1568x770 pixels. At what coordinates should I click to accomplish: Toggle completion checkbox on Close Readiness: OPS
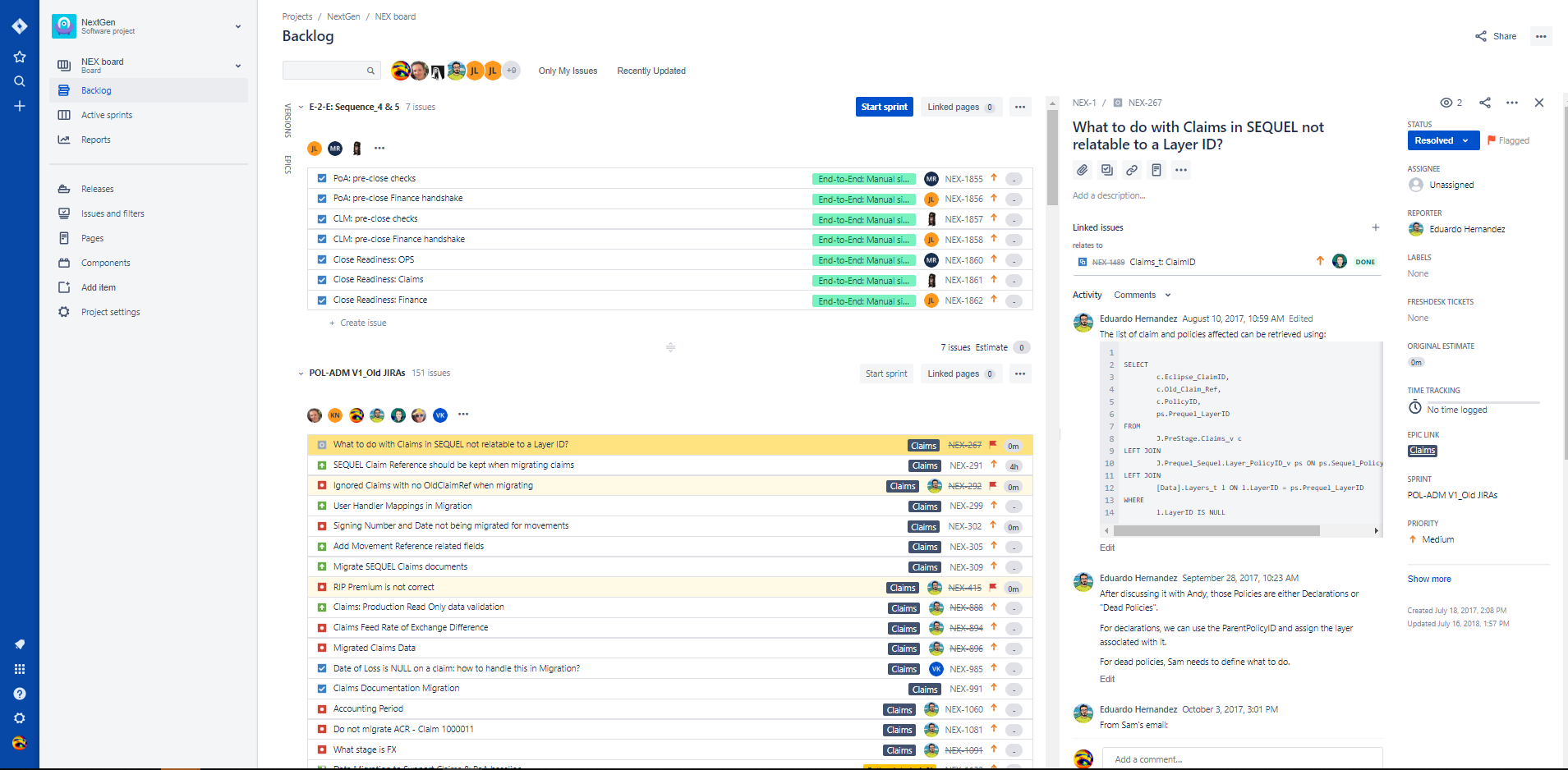pyautogui.click(x=321, y=259)
